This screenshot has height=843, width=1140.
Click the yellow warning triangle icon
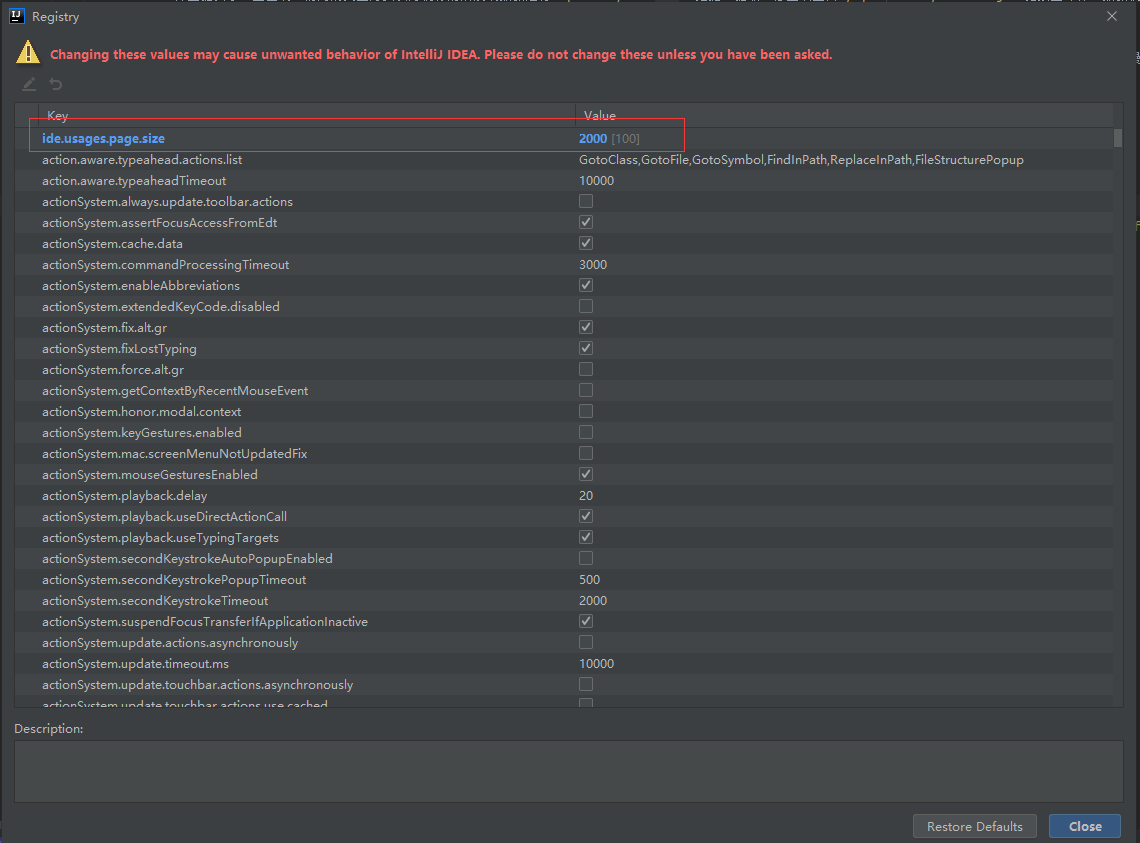[x=28, y=53]
